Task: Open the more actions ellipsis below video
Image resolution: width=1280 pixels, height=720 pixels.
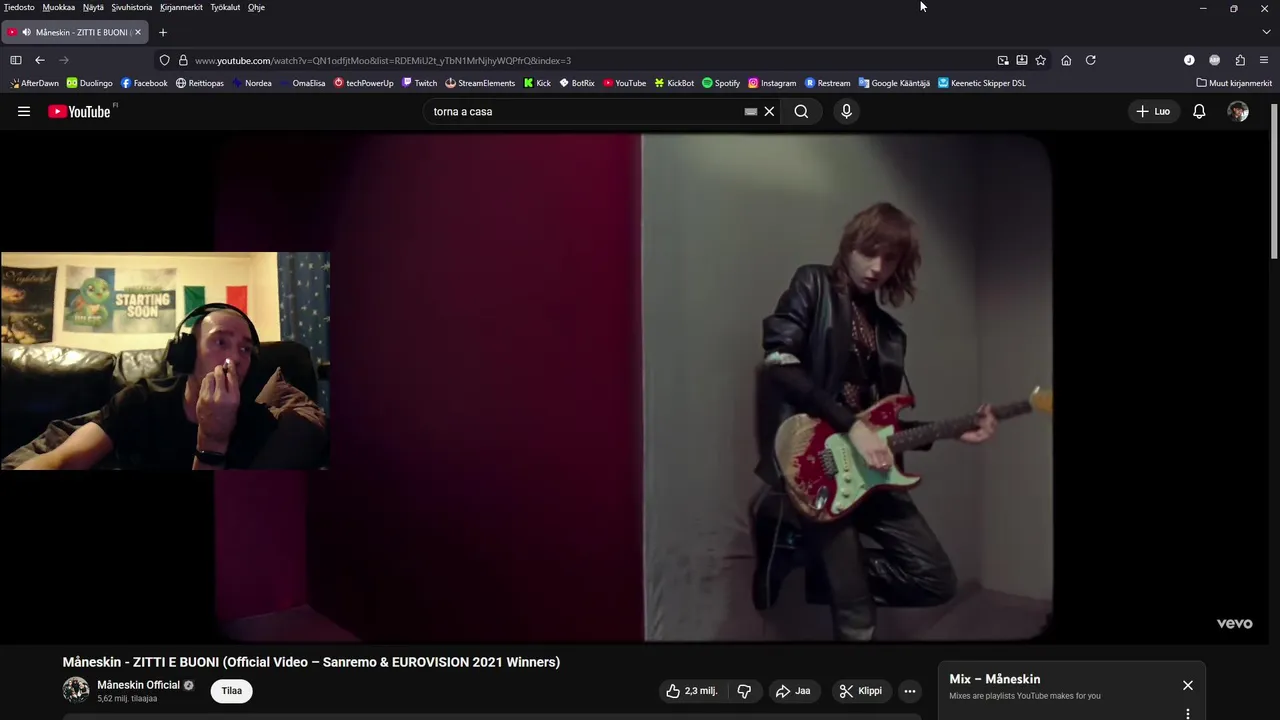Action: (909, 691)
